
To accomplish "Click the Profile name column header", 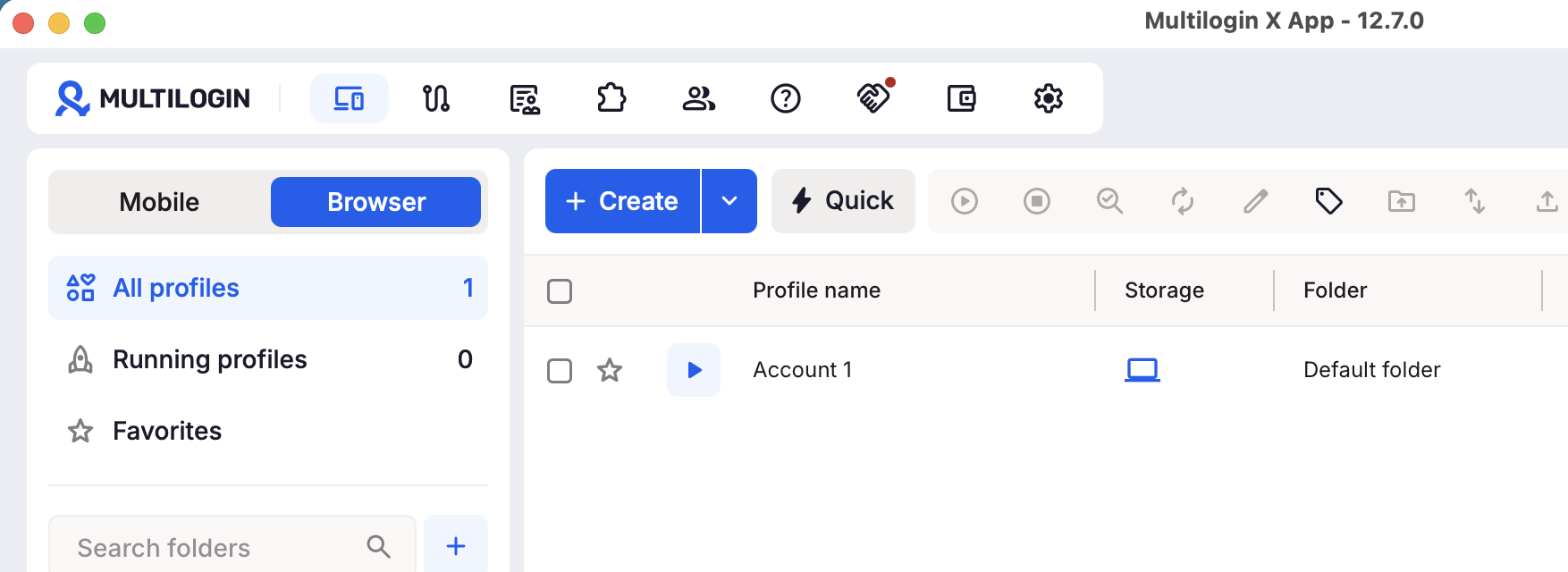I will (x=816, y=290).
